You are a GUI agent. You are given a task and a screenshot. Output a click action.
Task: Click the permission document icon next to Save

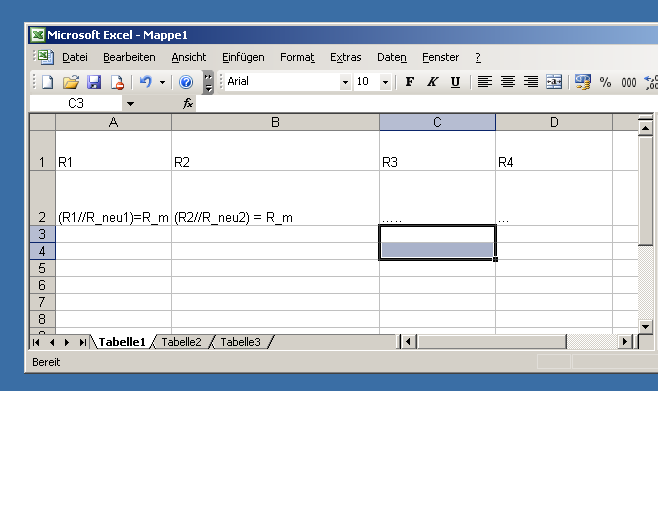point(117,82)
